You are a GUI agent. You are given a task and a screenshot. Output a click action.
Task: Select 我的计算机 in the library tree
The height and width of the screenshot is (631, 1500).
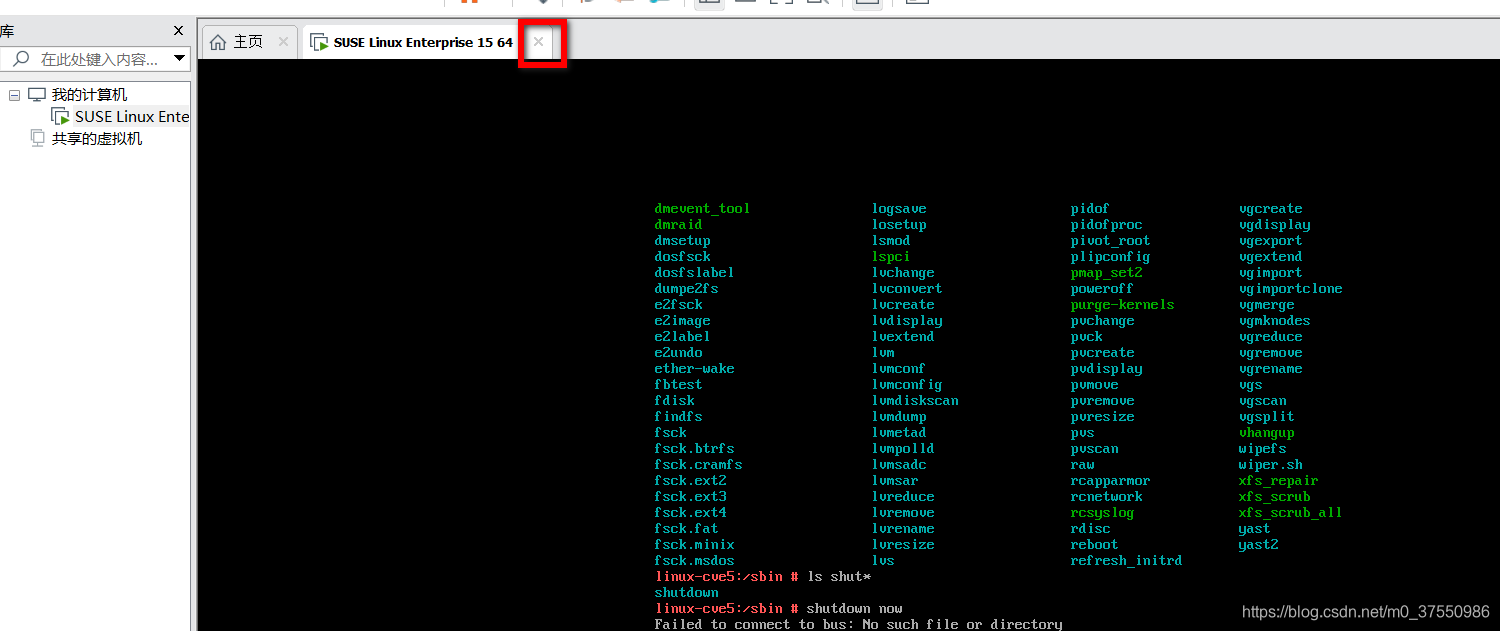click(90, 95)
